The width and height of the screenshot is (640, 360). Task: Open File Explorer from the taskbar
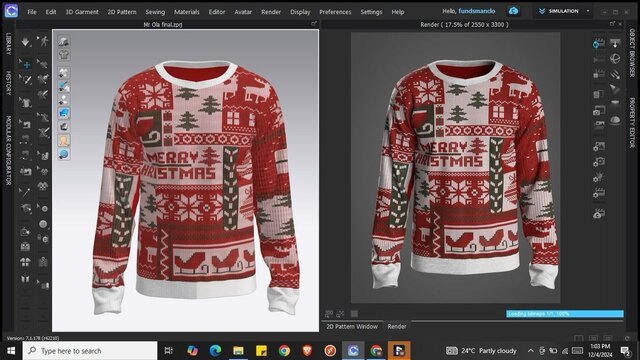coord(238,350)
